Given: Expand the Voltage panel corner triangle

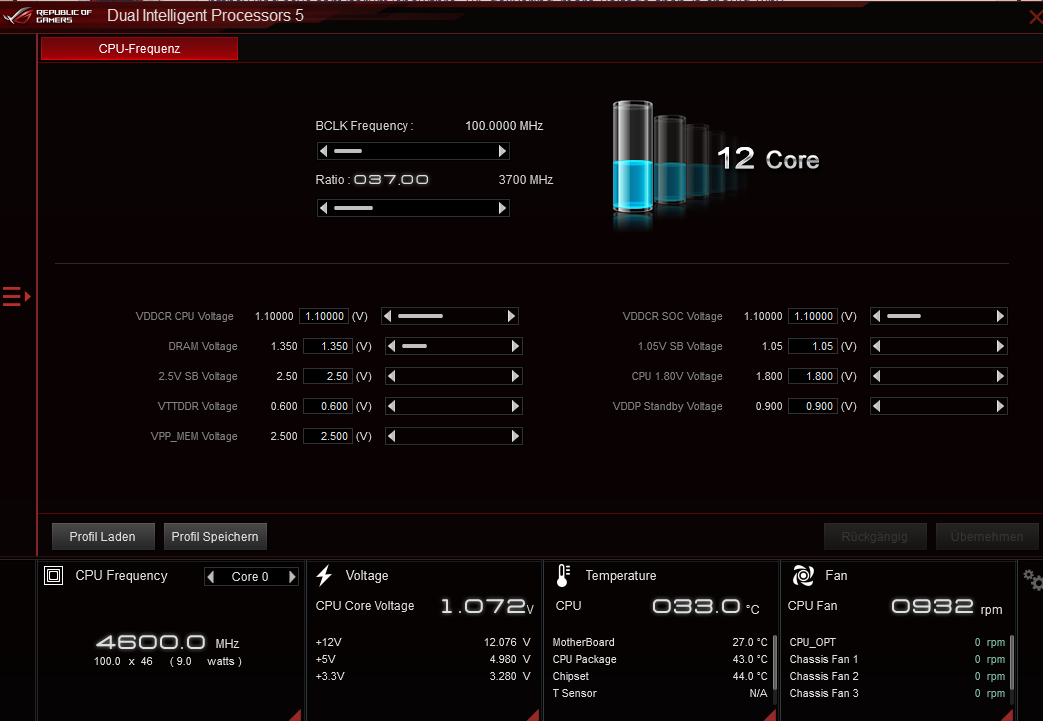Looking at the screenshot, I should (x=533, y=715).
